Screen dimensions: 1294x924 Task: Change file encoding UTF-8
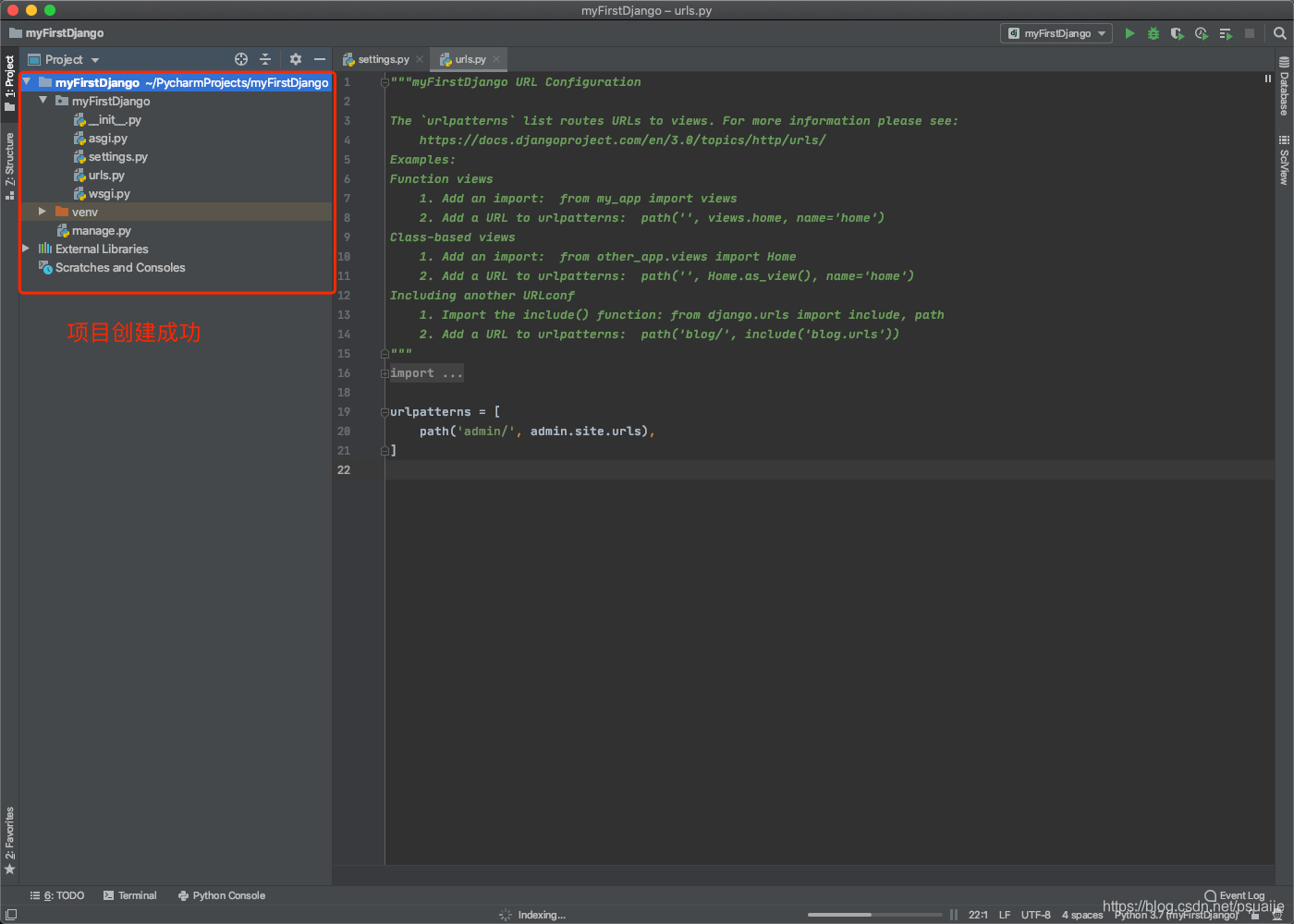(x=1036, y=915)
